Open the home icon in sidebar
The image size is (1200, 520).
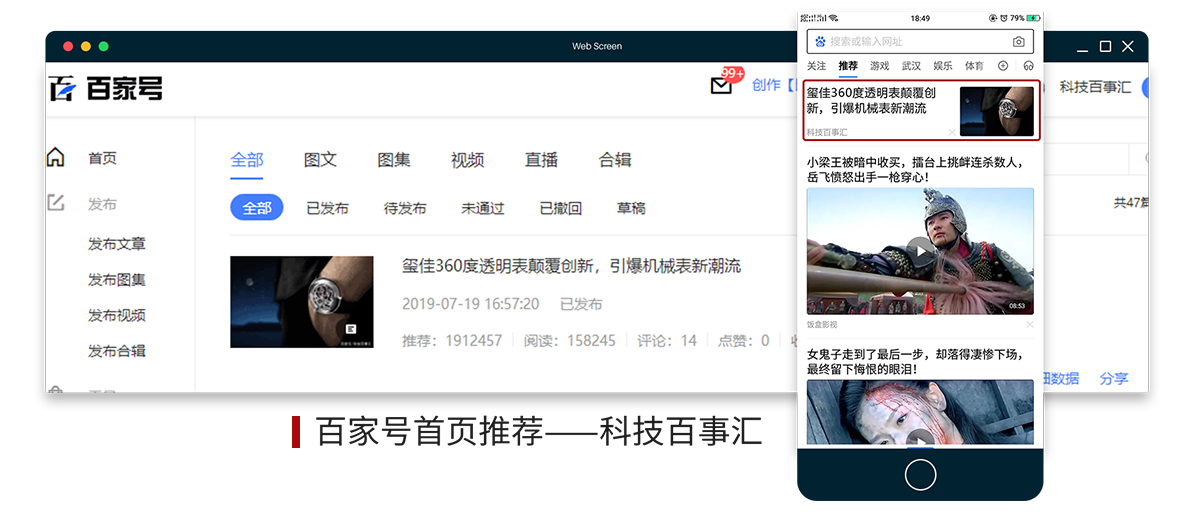(56, 158)
